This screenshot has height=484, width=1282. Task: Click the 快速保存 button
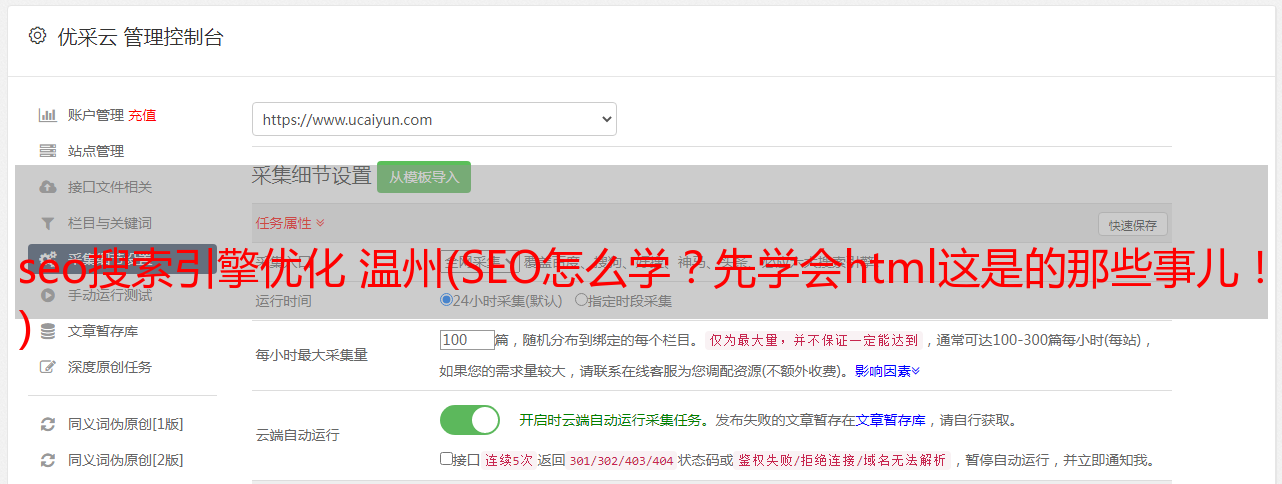[1132, 225]
